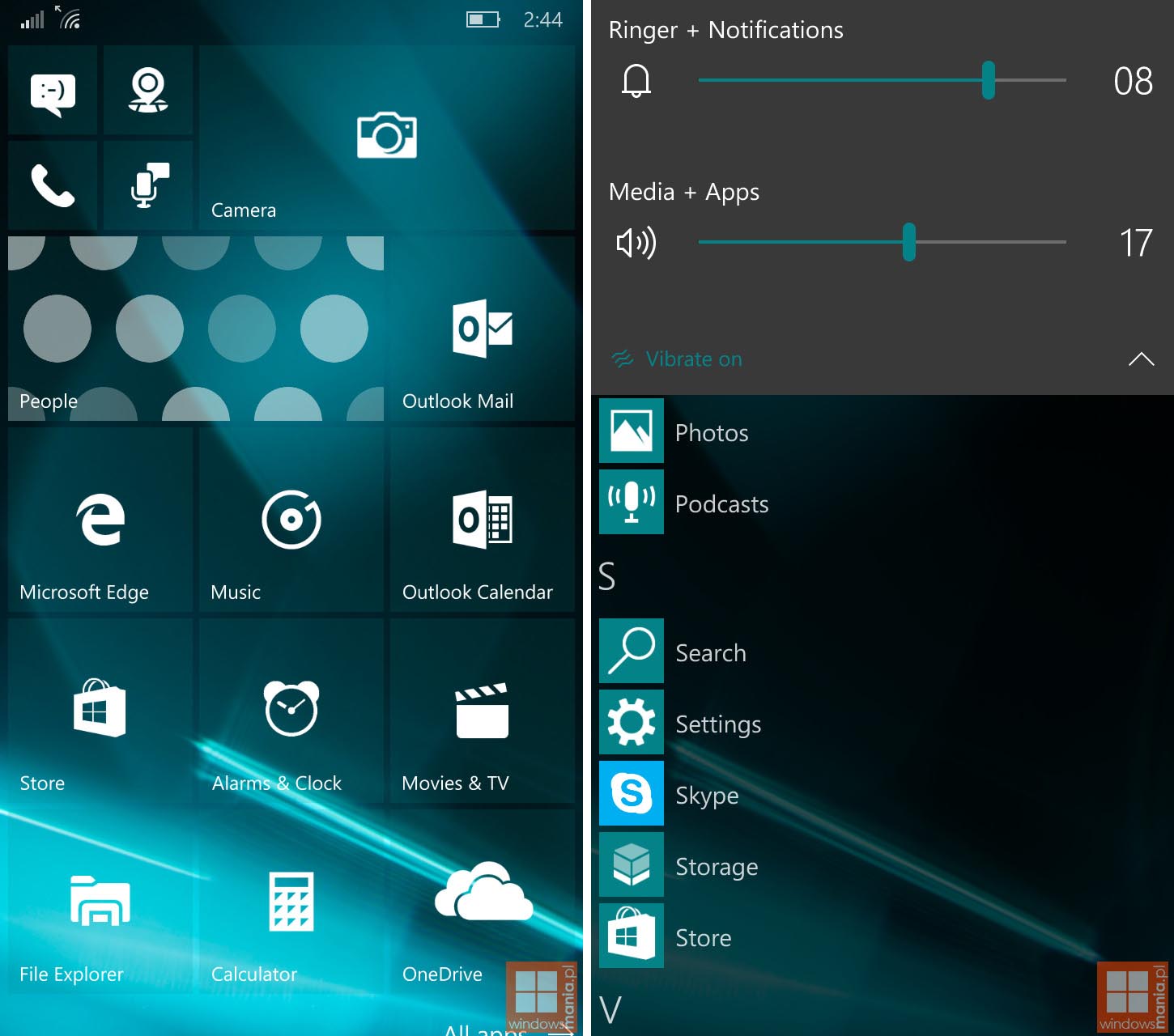Tap the Wi-Fi indicator in status bar
Screen dimensions: 1174x1036
(x=70, y=17)
